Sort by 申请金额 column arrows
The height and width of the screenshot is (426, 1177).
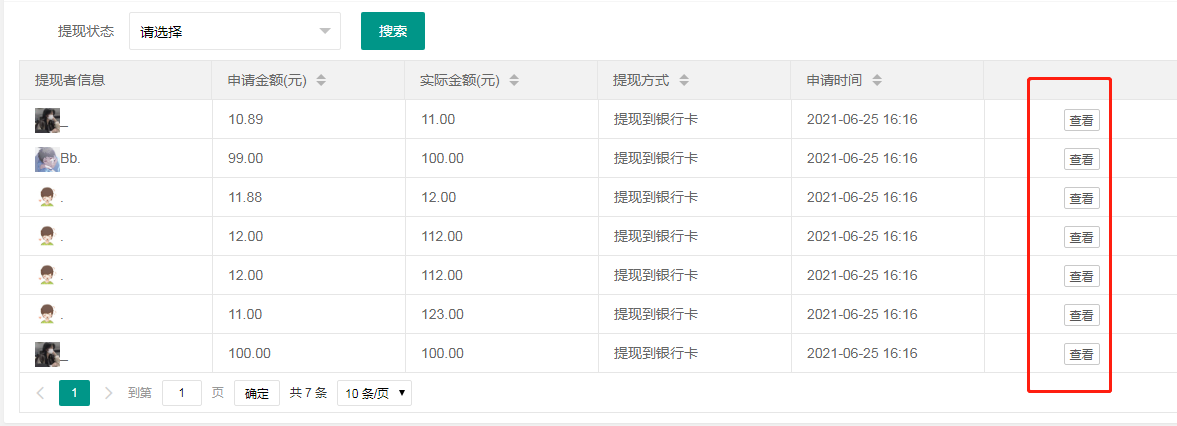coord(321,80)
